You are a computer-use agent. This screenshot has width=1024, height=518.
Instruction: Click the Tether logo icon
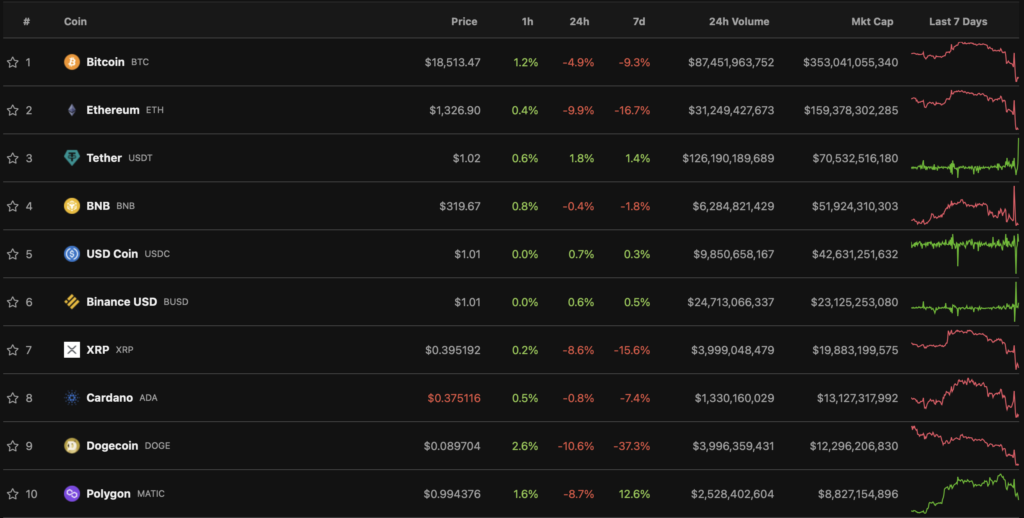(72, 158)
